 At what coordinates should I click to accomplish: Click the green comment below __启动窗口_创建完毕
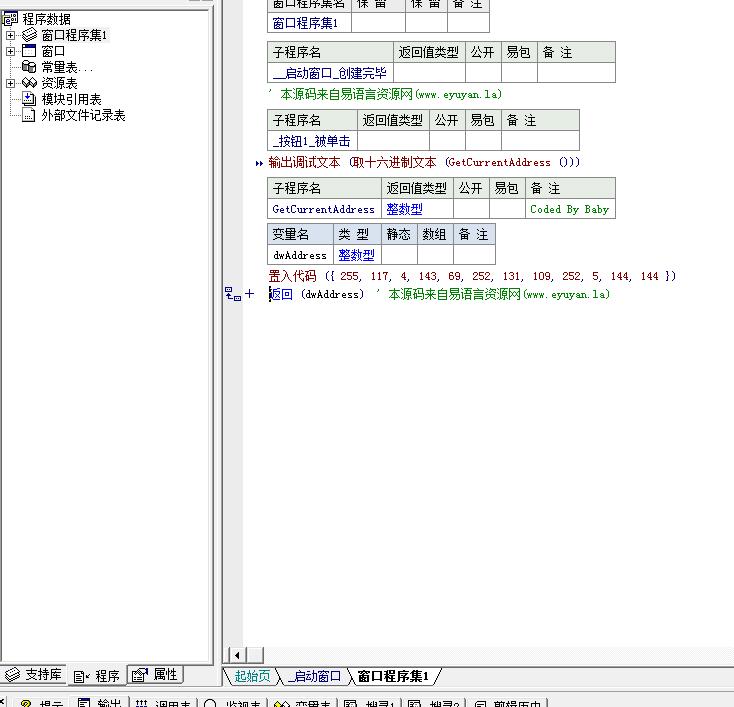(x=385, y=94)
